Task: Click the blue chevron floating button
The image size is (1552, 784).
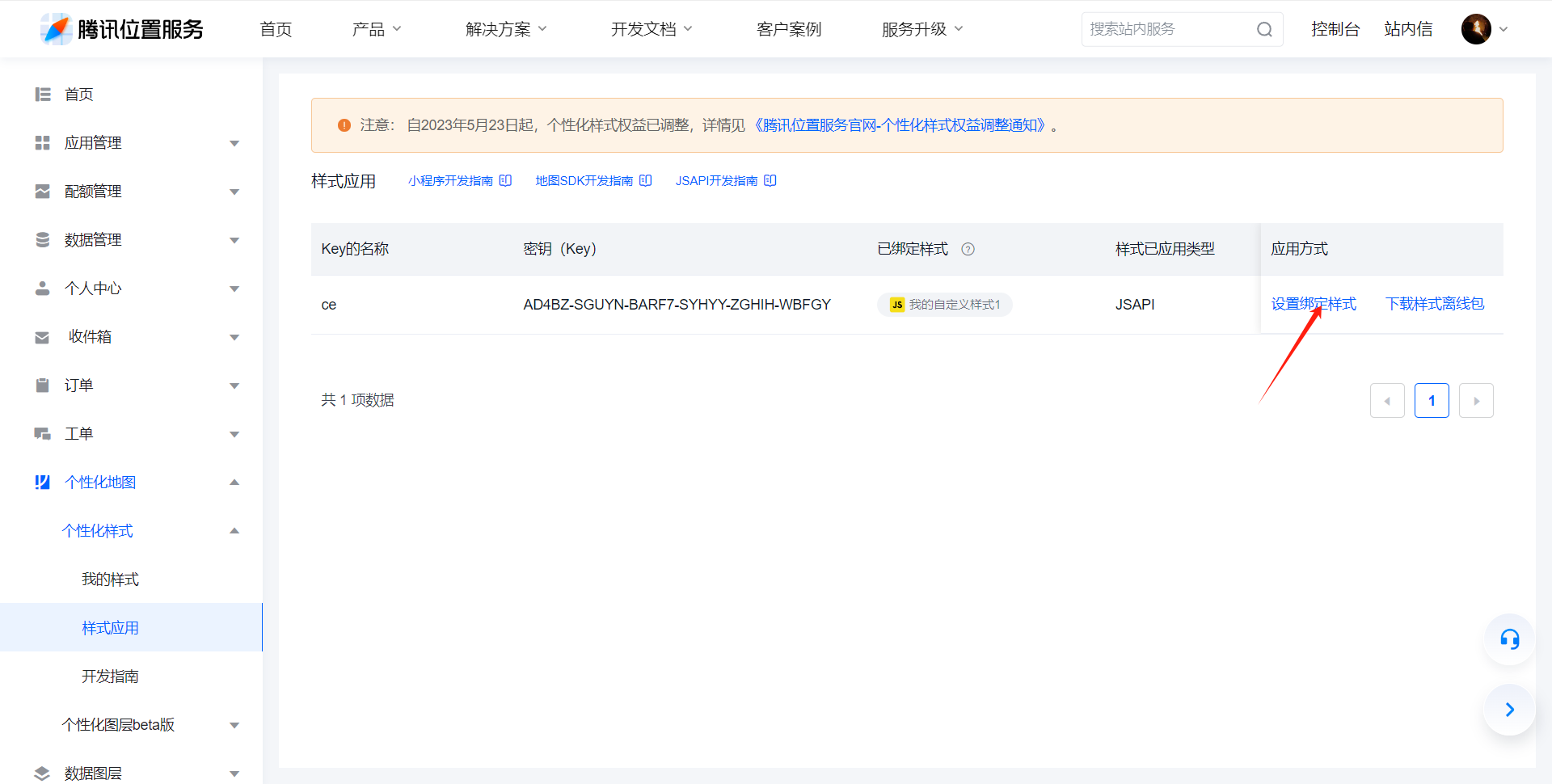Action: [1509, 710]
